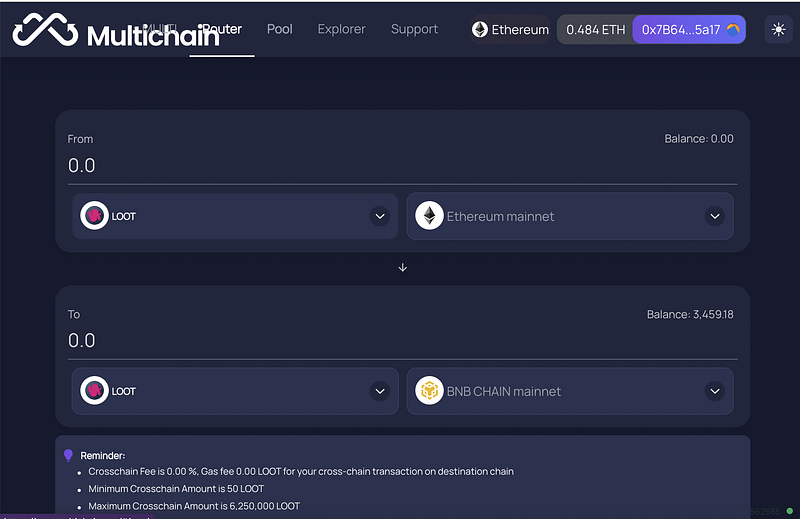
Task: Click the To LOOT token icon
Action: click(x=94, y=391)
